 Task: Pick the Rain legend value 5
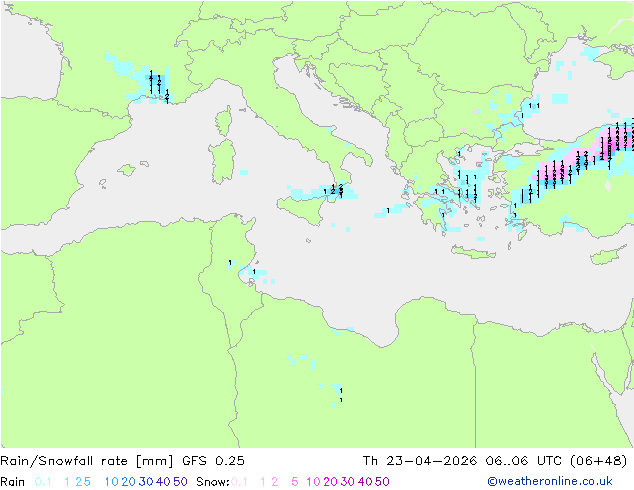pos(87,482)
